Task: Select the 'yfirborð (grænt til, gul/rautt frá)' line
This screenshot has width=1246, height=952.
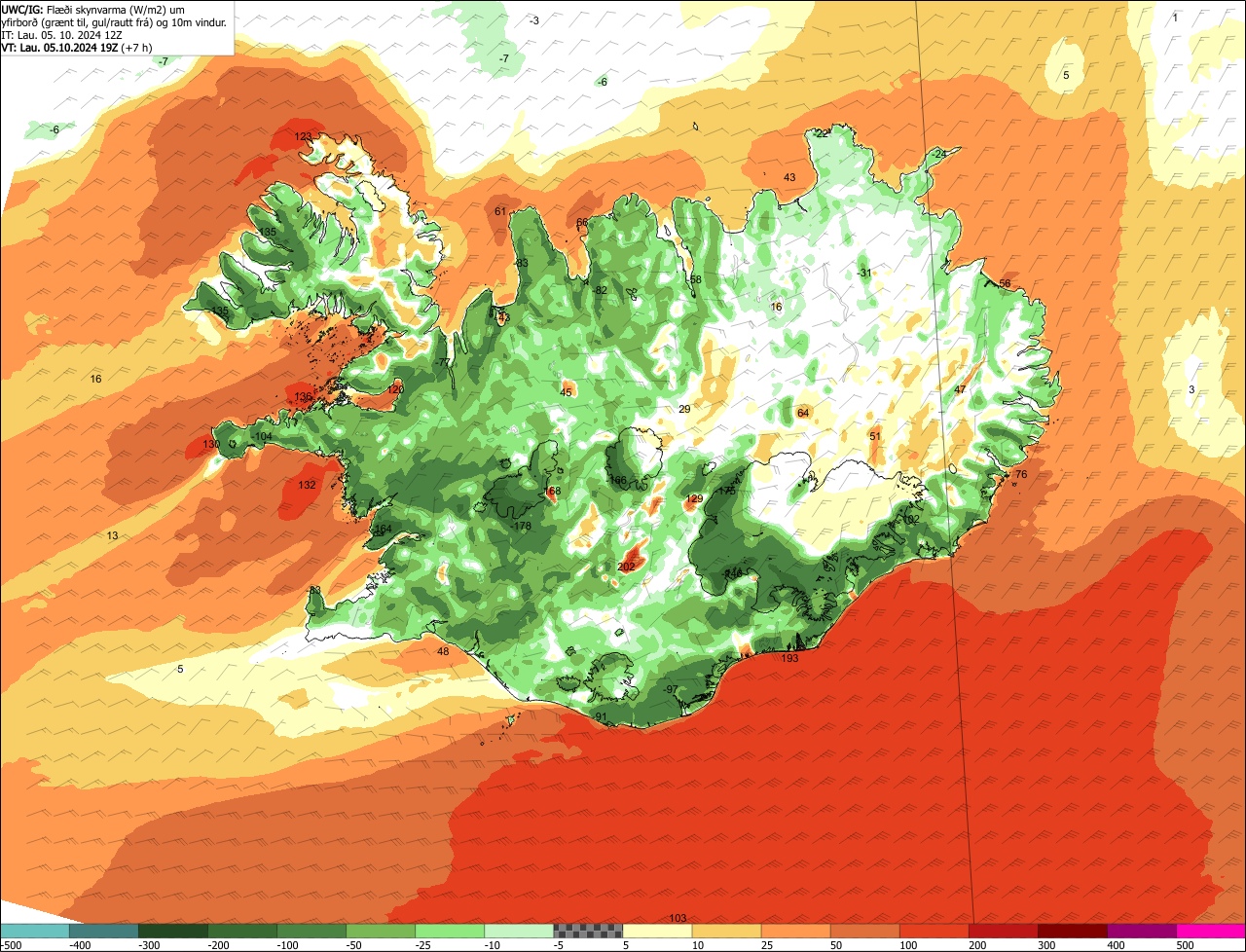Action: (x=115, y=21)
